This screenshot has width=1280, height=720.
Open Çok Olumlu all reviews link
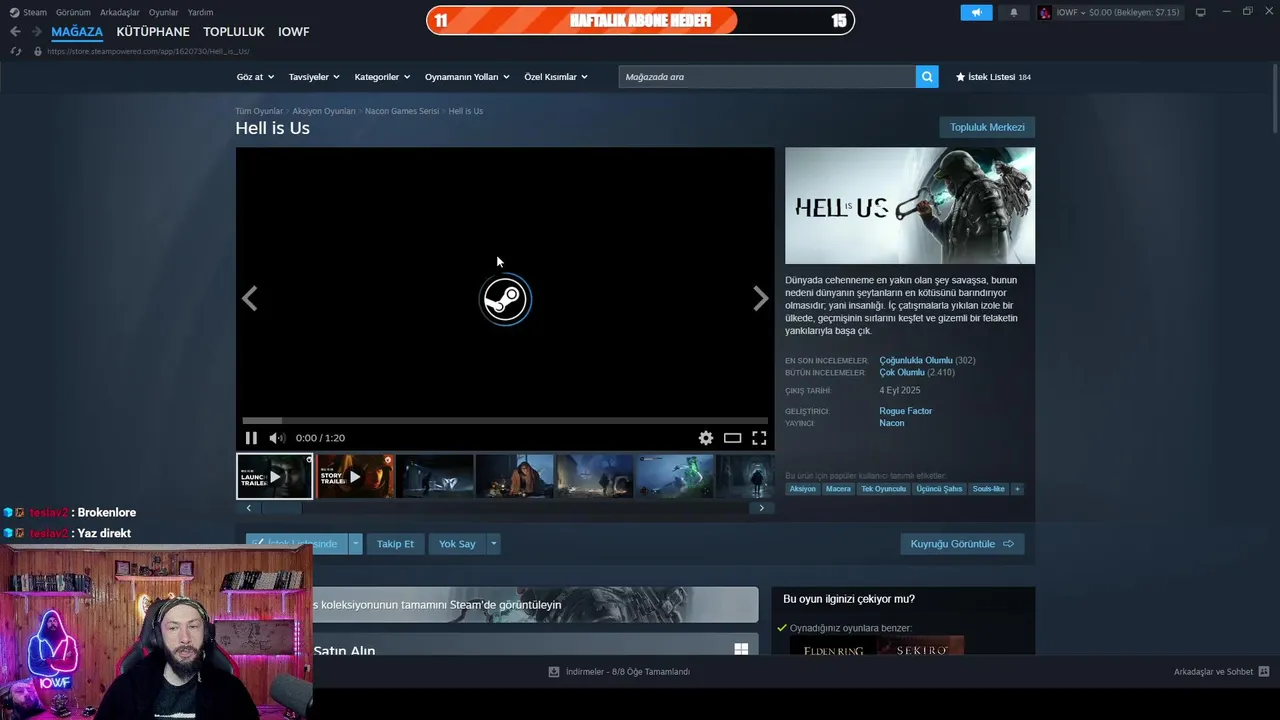pos(902,372)
